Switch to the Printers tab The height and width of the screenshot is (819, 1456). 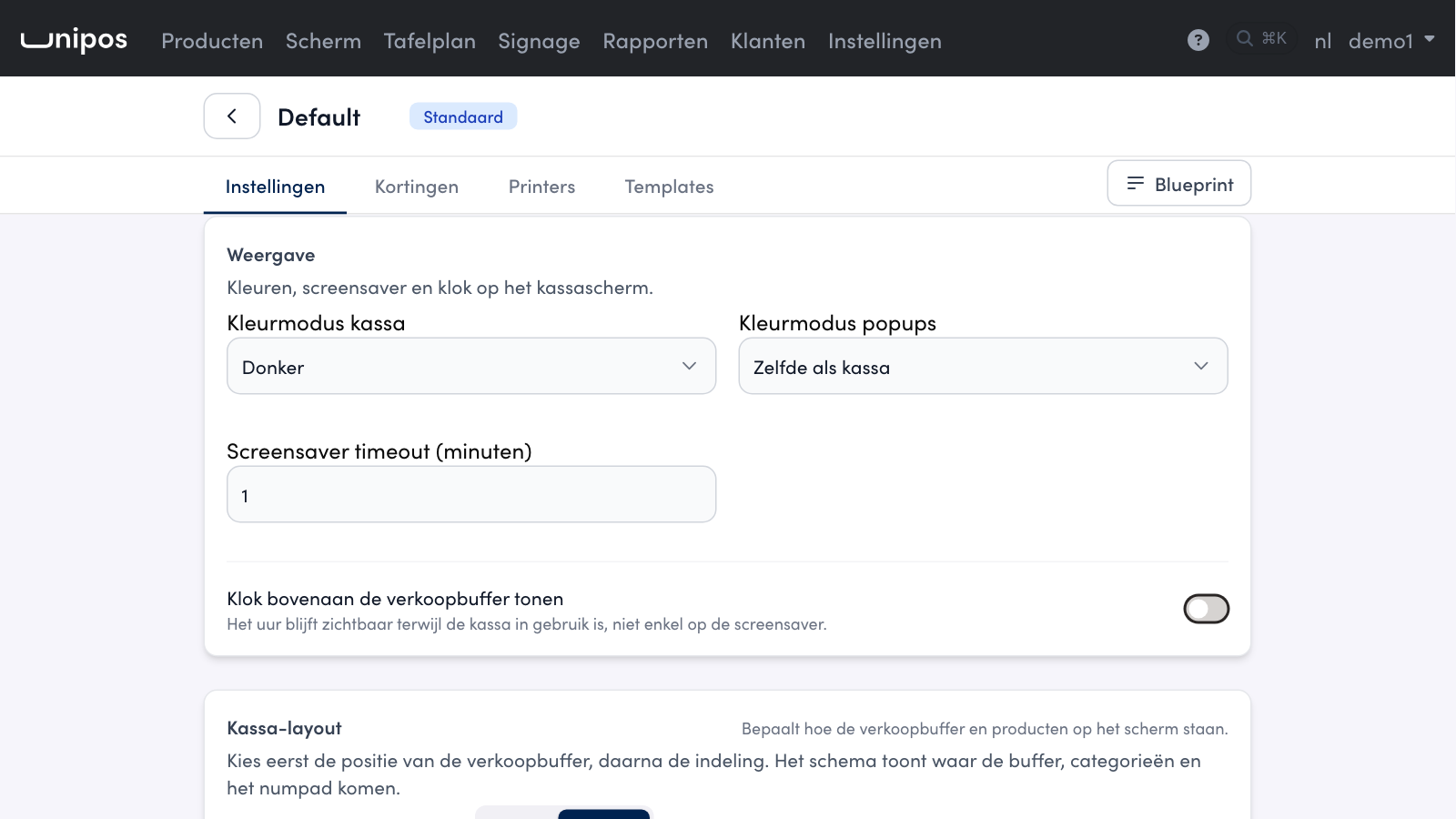(541, 187)
